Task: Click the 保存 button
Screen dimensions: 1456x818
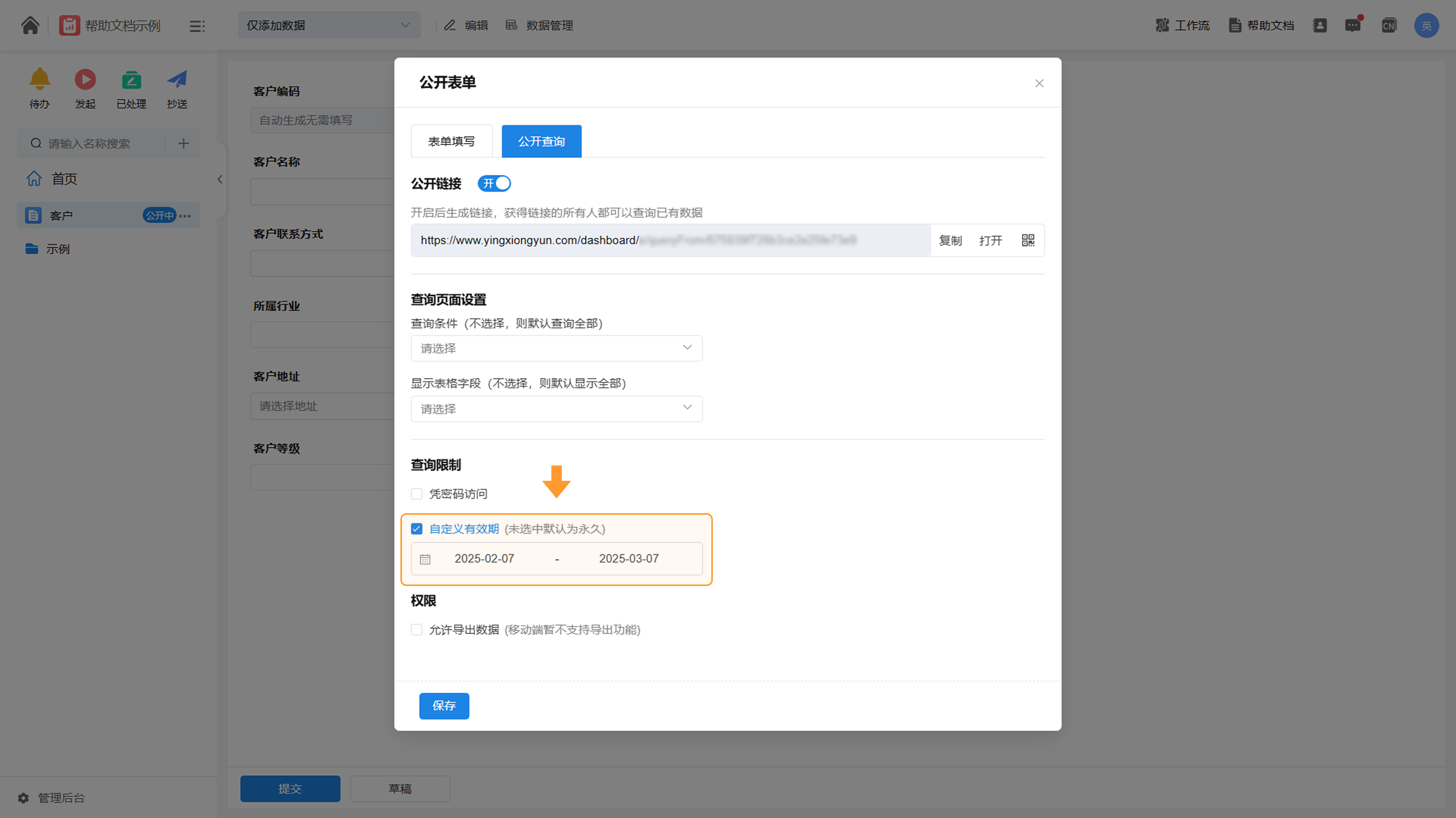Action: [444, 706]
